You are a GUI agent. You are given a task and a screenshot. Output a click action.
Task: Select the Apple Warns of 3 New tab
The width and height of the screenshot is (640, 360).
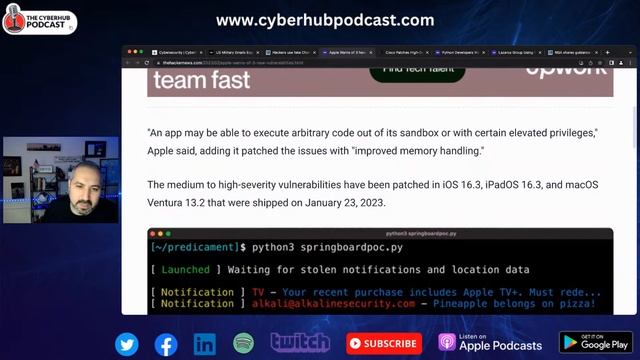point(347,52)
